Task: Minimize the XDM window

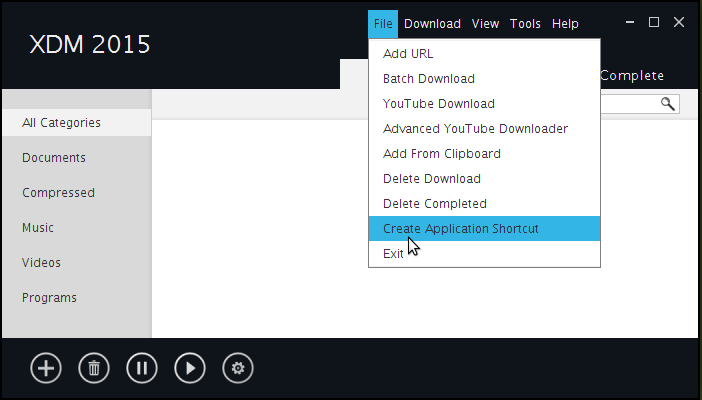Action: tap(630, 22)
